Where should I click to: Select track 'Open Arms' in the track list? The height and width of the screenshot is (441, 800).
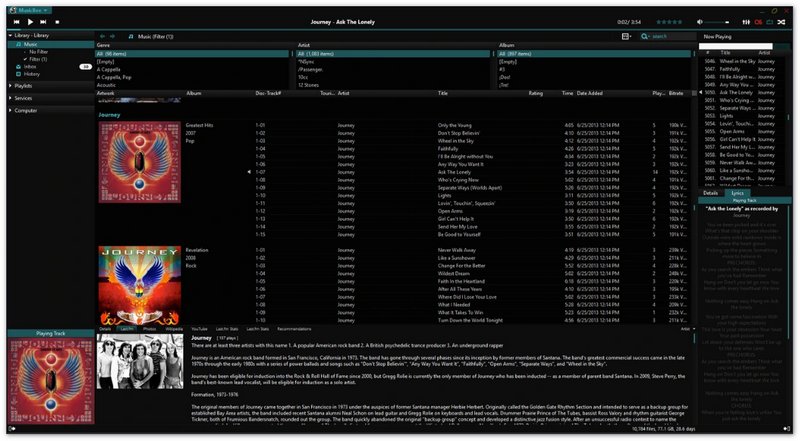point(450,211)
